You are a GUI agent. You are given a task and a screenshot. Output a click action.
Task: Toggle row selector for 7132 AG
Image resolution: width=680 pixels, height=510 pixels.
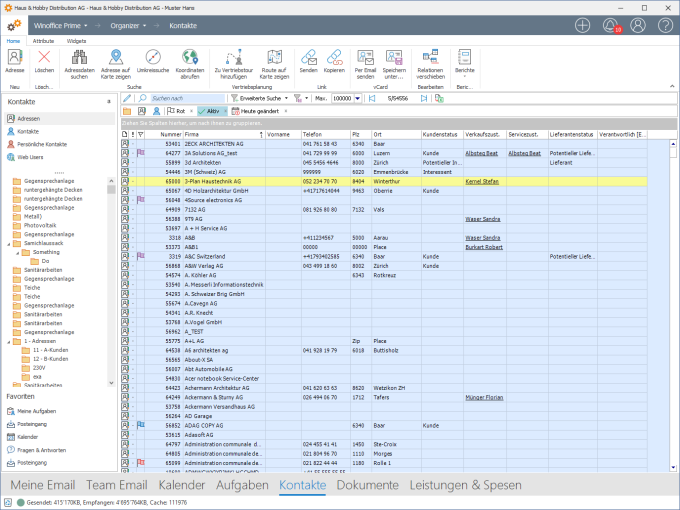[125, 209]
